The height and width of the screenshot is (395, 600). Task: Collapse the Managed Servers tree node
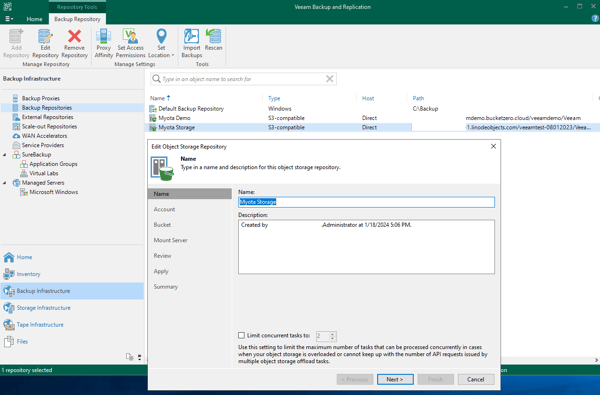[5, 183]
